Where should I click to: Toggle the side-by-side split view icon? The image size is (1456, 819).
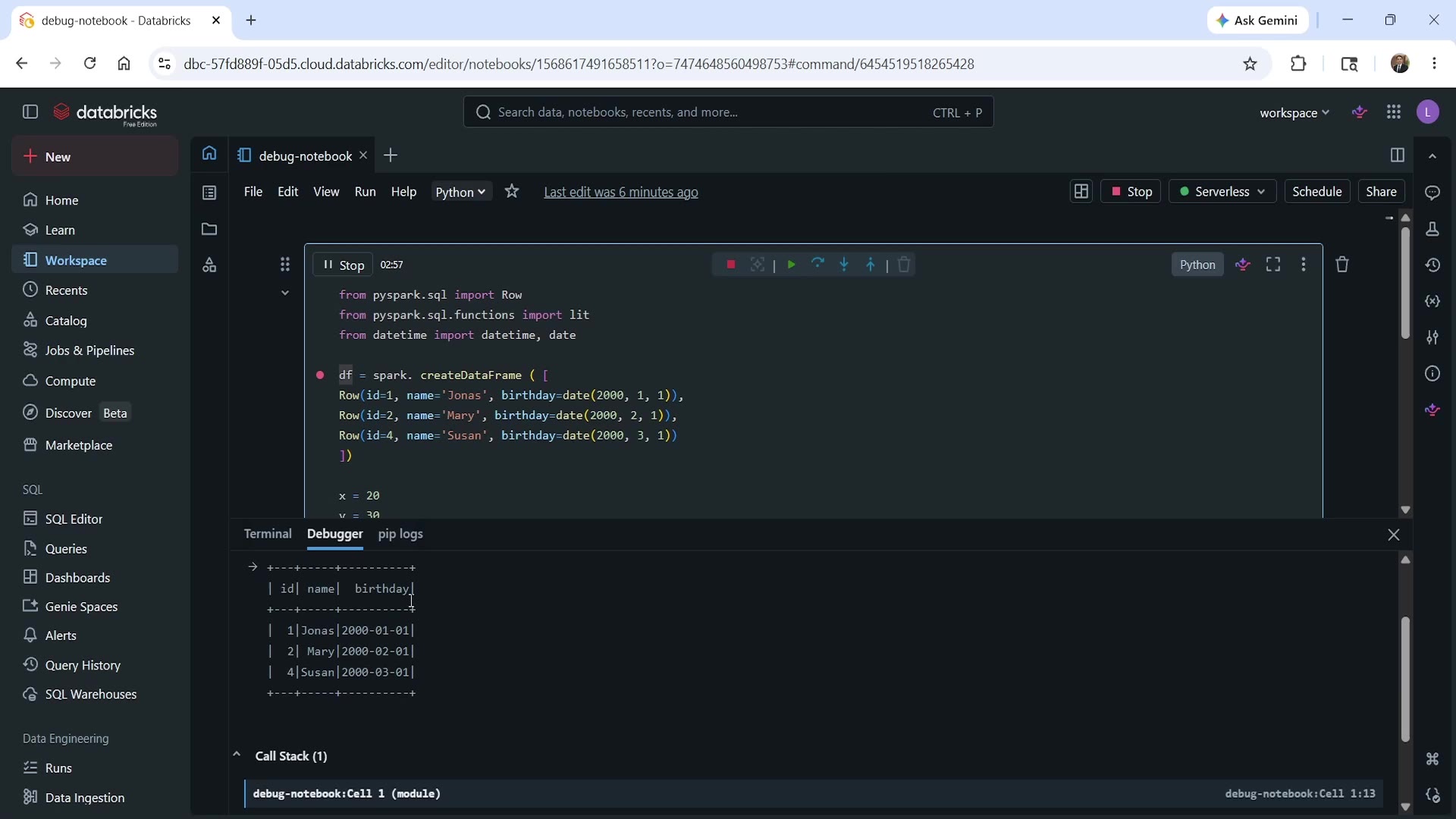pos(1398,155)
